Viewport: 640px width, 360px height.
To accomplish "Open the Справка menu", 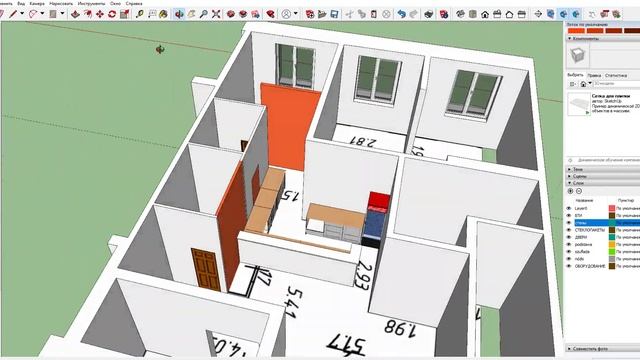I will coord(134,3).
